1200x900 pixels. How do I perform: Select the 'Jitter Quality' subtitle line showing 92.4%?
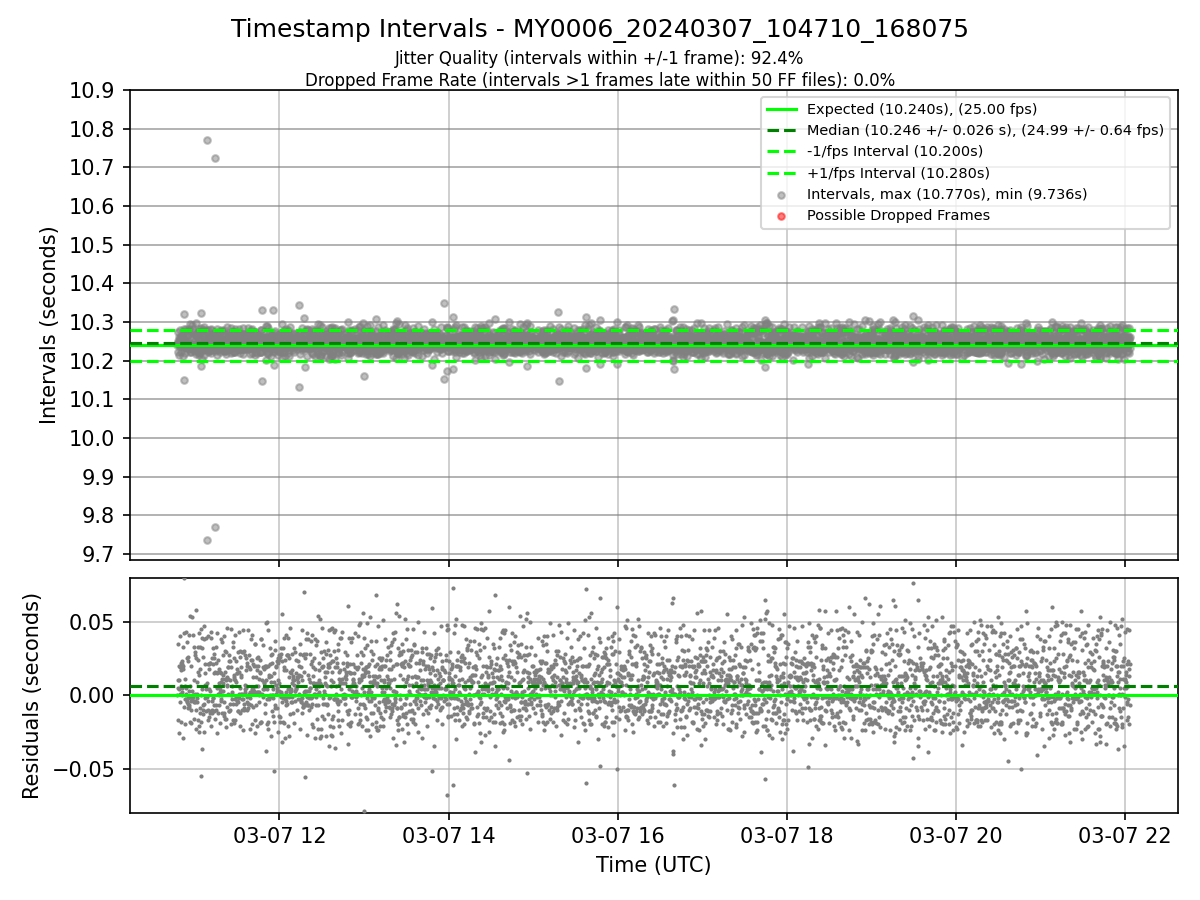(x=599, y=59)
